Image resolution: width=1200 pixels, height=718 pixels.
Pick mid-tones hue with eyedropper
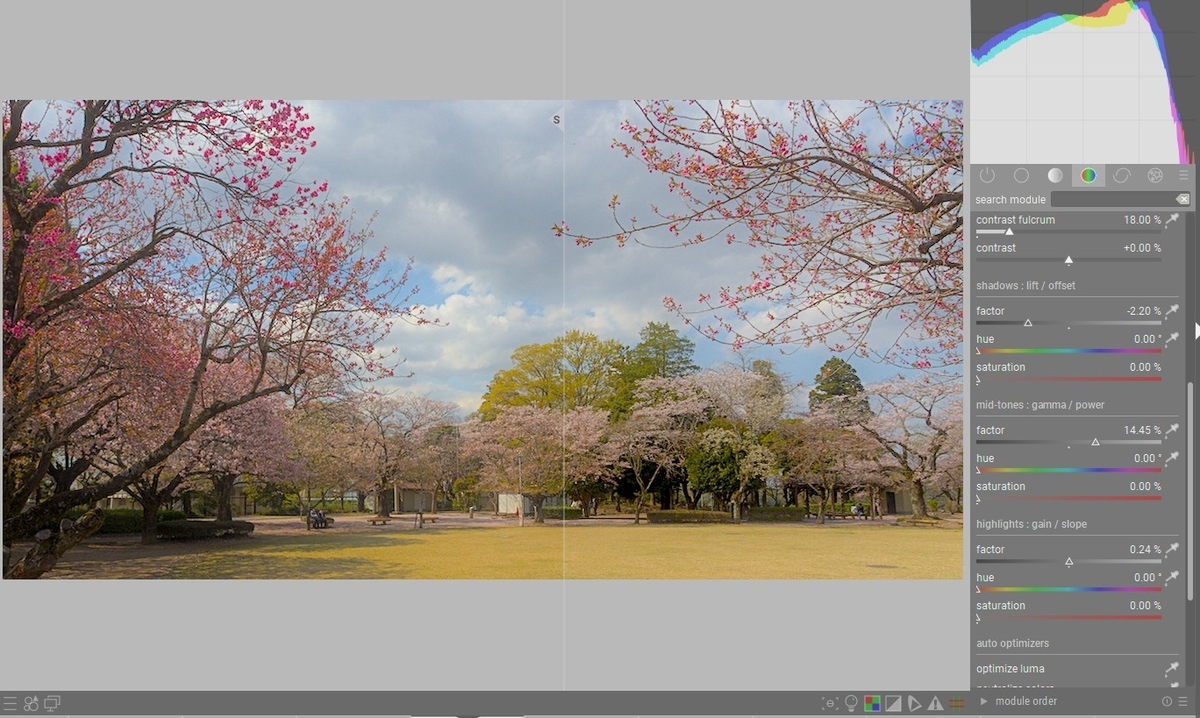[x=1172, y=458]
